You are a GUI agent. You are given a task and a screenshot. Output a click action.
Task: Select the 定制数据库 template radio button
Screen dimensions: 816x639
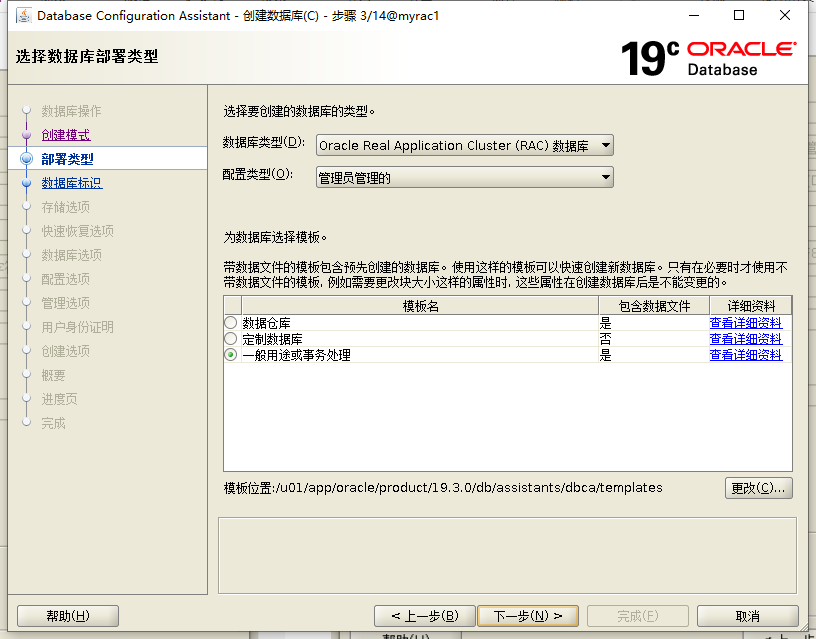231,339
